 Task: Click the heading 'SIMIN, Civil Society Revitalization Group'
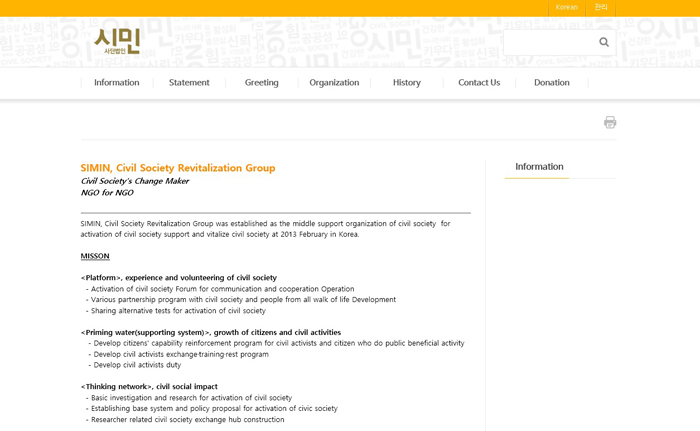tap(178, 168)
